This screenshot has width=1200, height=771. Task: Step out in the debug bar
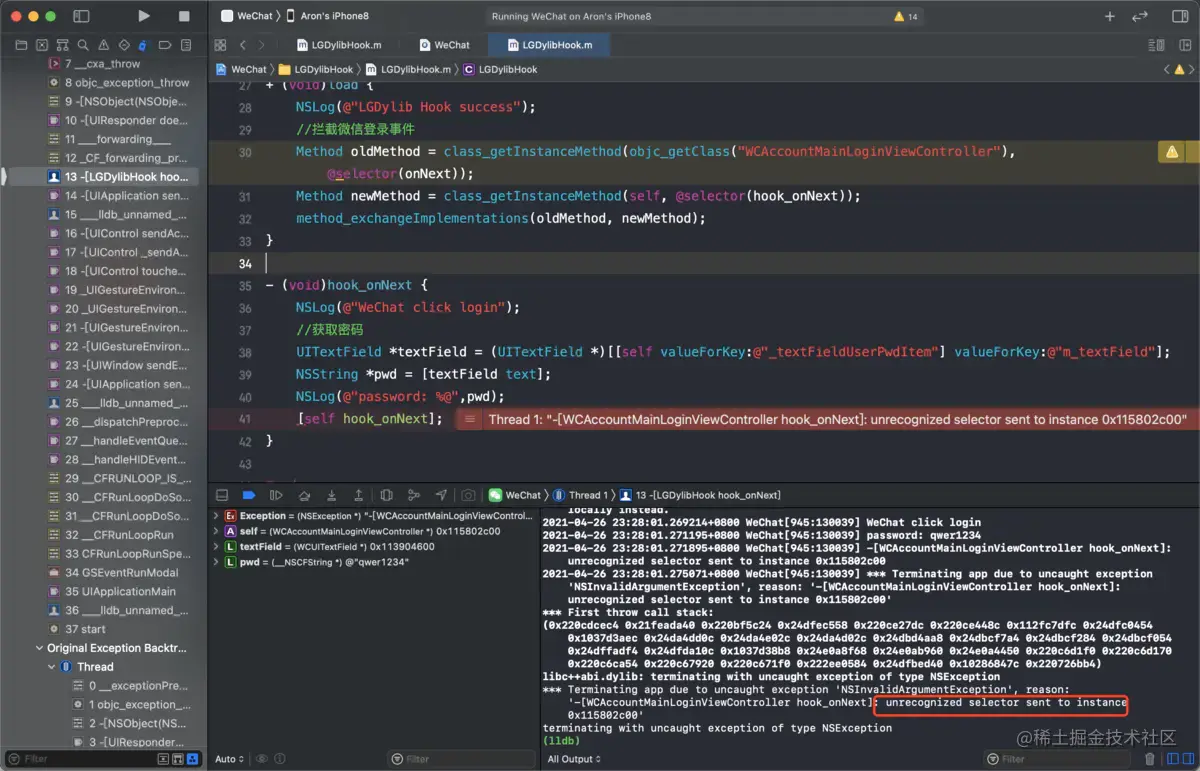(358, 495)
